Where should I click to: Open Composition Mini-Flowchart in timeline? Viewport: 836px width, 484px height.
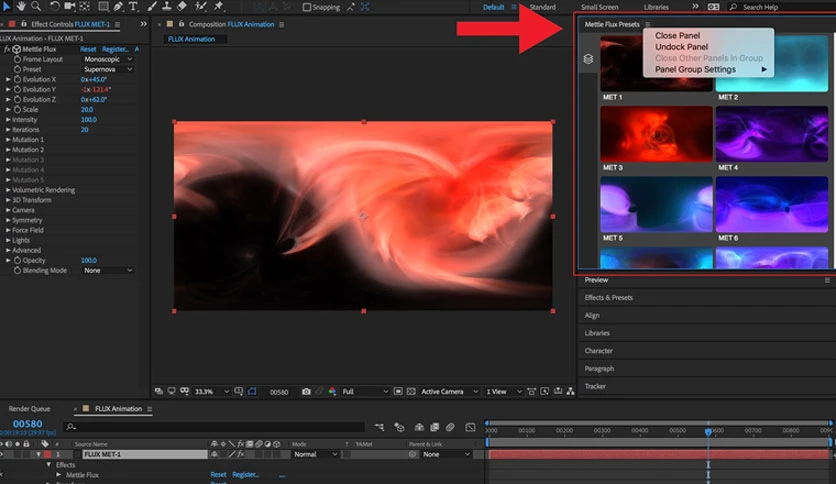pyautogui.click(x=379, y=427)
